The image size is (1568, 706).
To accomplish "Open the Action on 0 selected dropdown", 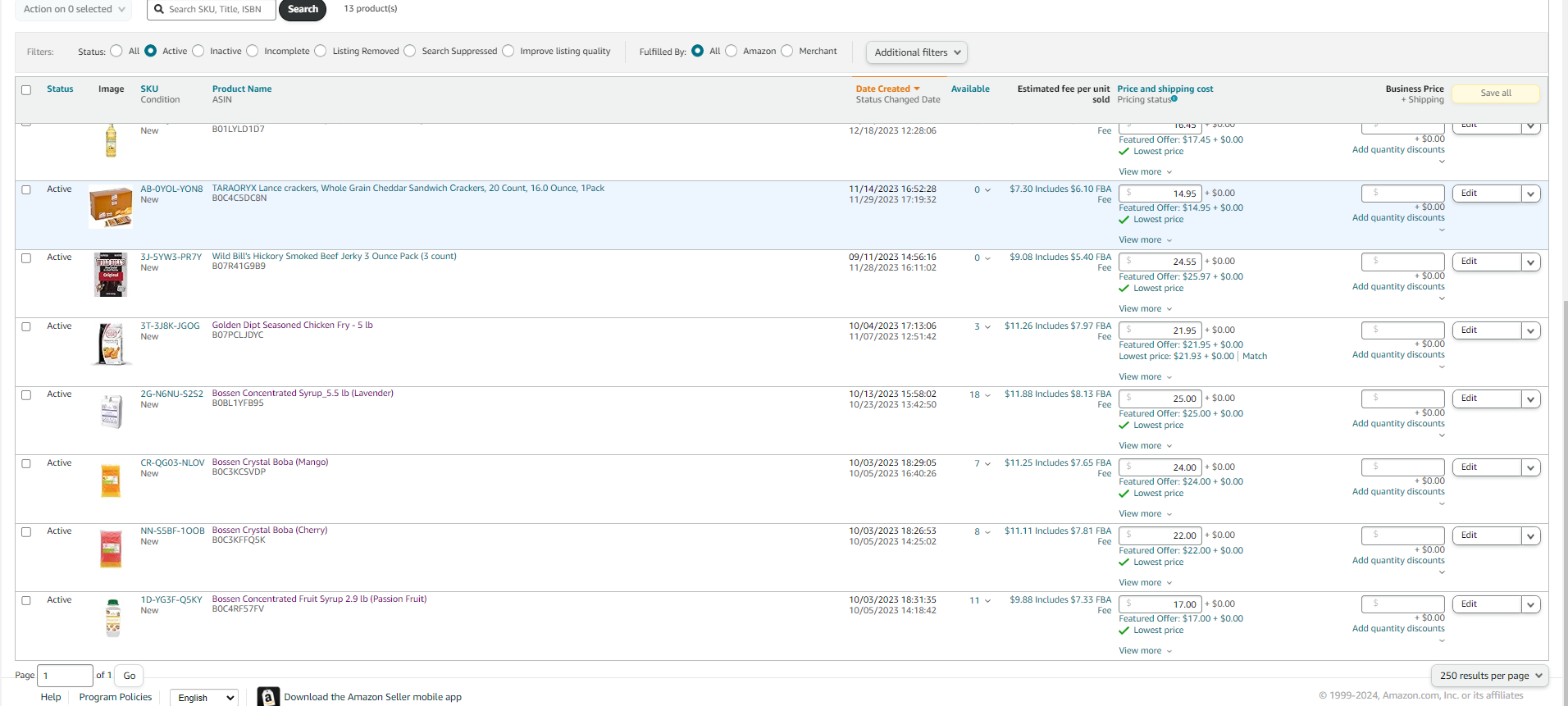I will click(74, 9).
